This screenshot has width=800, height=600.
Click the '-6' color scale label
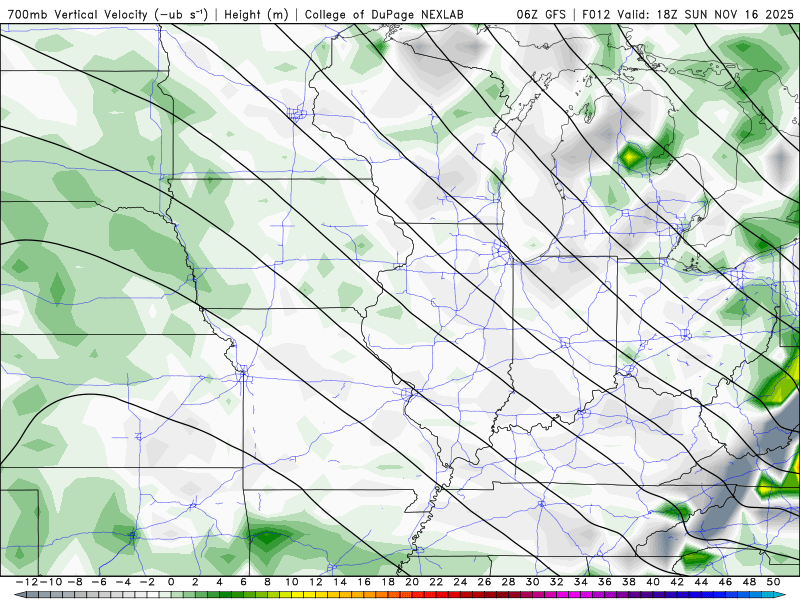98,582
